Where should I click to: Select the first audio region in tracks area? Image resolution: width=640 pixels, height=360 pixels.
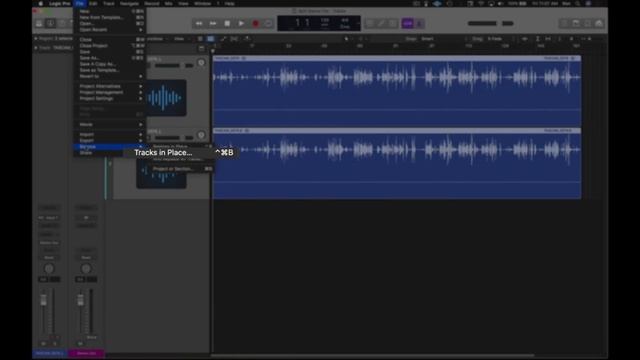tap(397, 91)
